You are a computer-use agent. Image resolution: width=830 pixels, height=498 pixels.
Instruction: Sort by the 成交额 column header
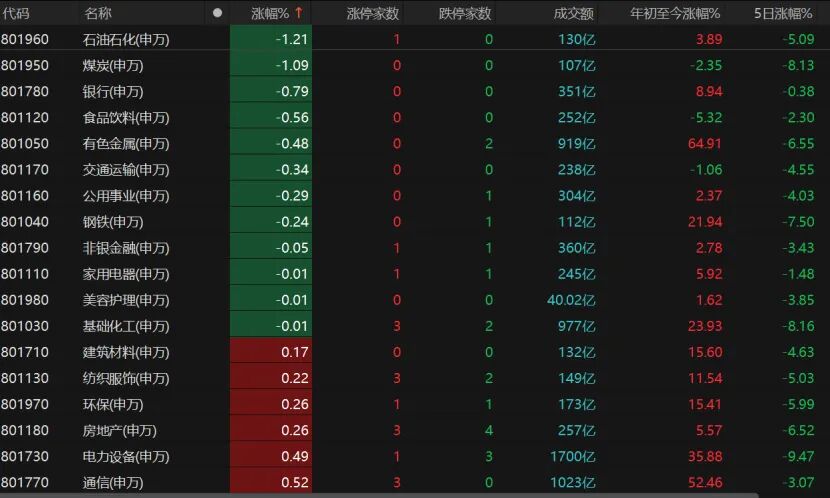(573, 13)
